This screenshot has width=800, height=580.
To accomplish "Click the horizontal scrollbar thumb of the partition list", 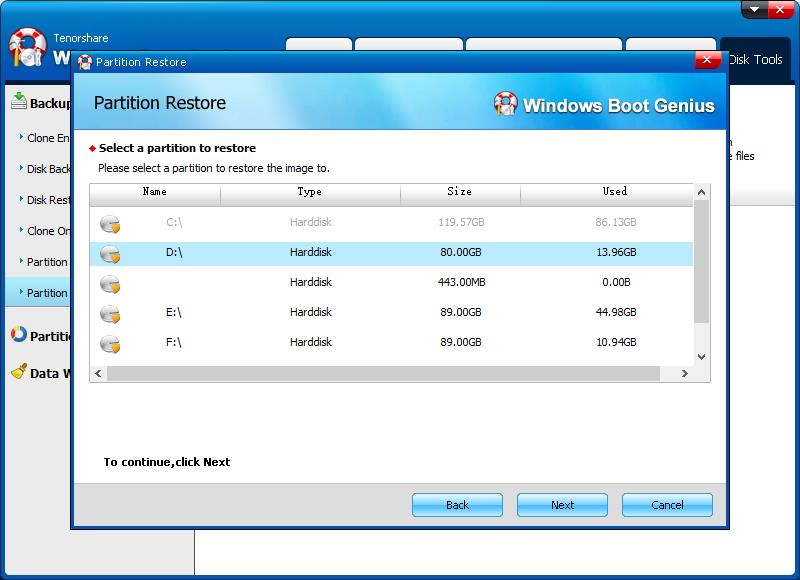I will tap(383, 373).
